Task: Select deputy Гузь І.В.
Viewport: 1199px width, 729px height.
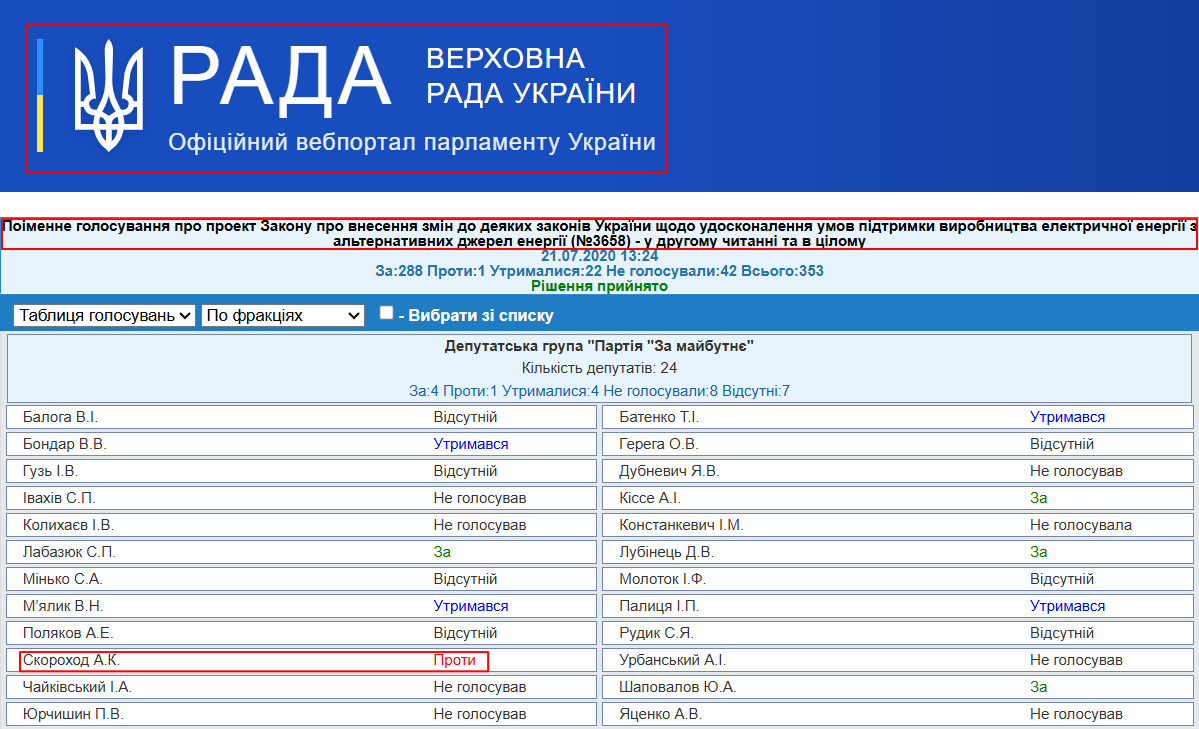Action: (x=50, y=471)
